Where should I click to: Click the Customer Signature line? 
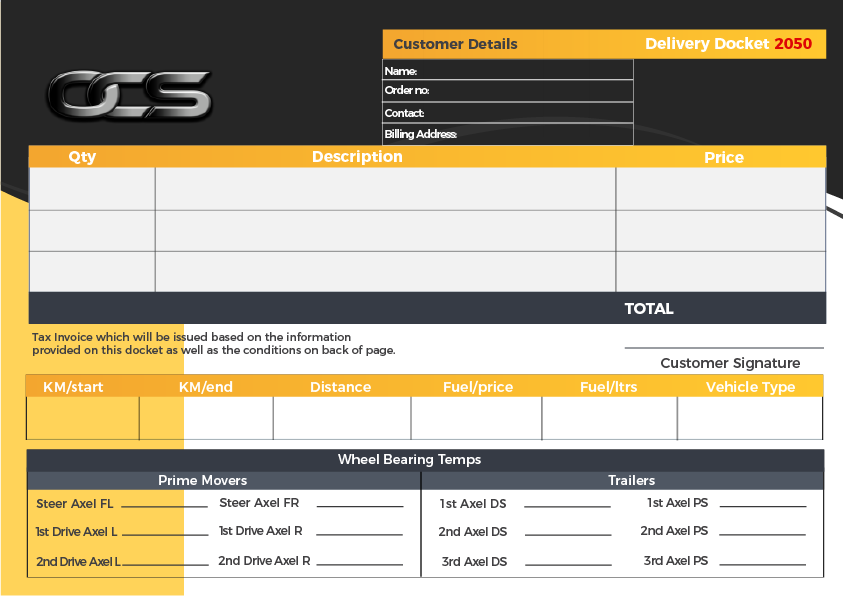tap(724, 346)
